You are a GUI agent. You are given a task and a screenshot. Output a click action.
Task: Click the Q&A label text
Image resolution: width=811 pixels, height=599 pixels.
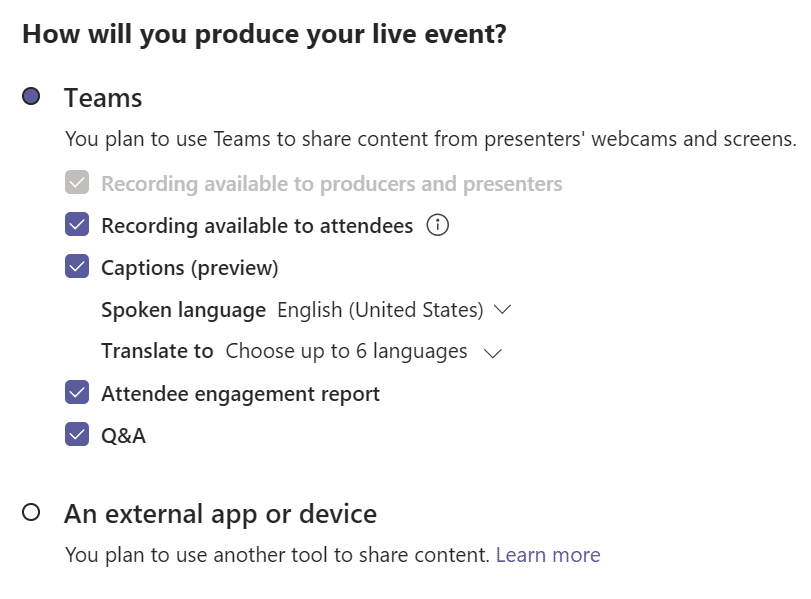[124, 436]
